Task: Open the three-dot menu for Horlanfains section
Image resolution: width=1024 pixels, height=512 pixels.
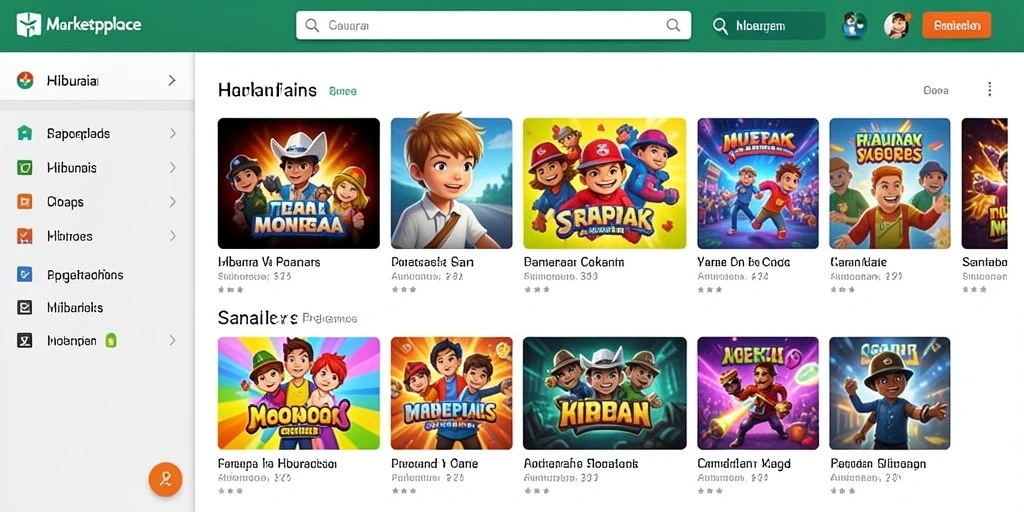Action: 989,89
